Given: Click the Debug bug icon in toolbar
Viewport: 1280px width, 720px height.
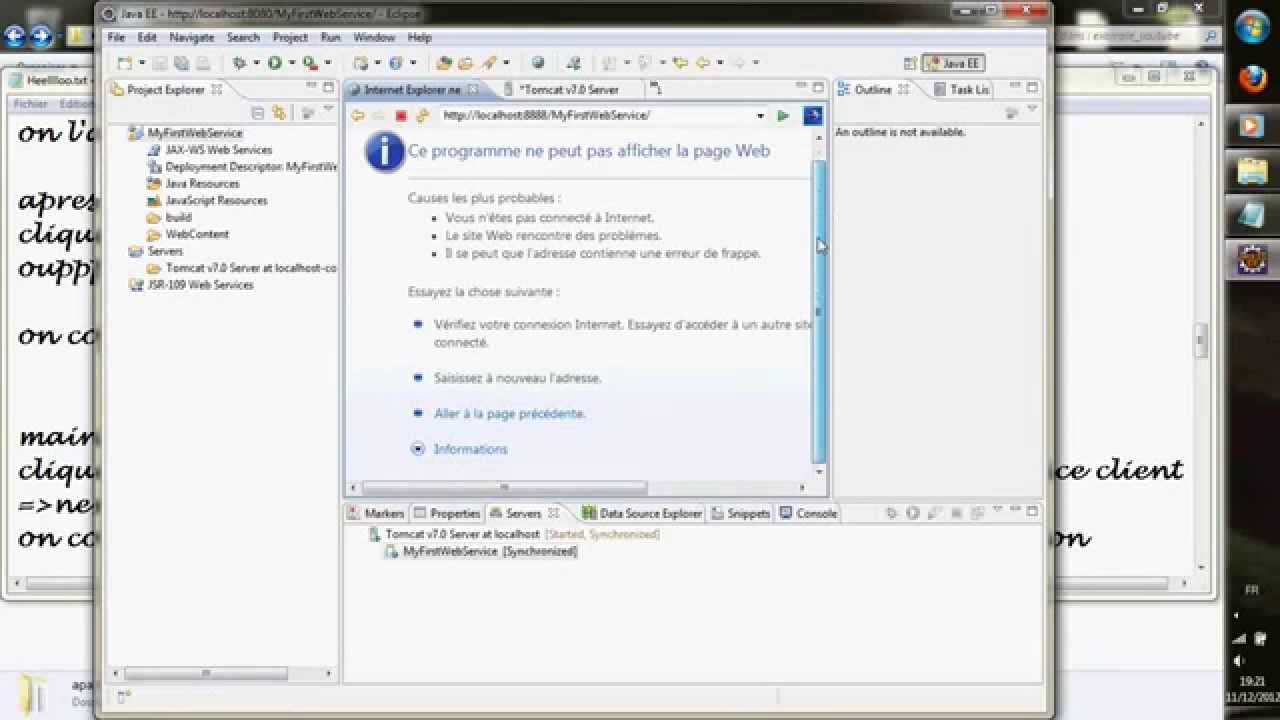Looking at the screenshot, I should coord(239,63).
